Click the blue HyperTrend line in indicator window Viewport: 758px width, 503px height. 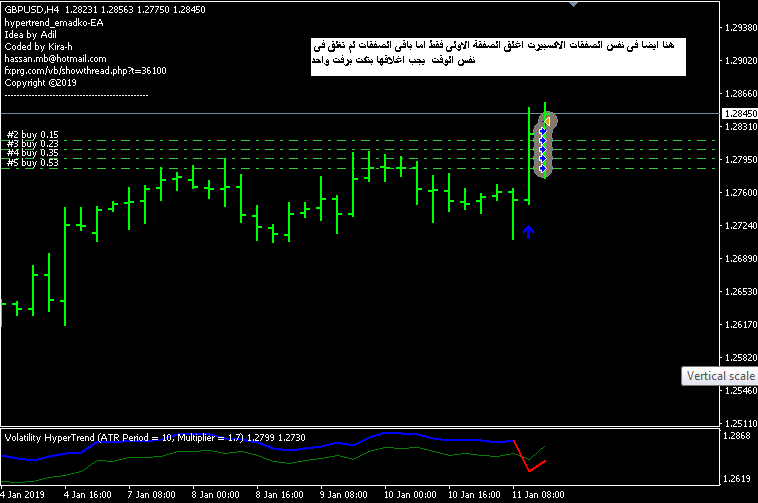400,434
